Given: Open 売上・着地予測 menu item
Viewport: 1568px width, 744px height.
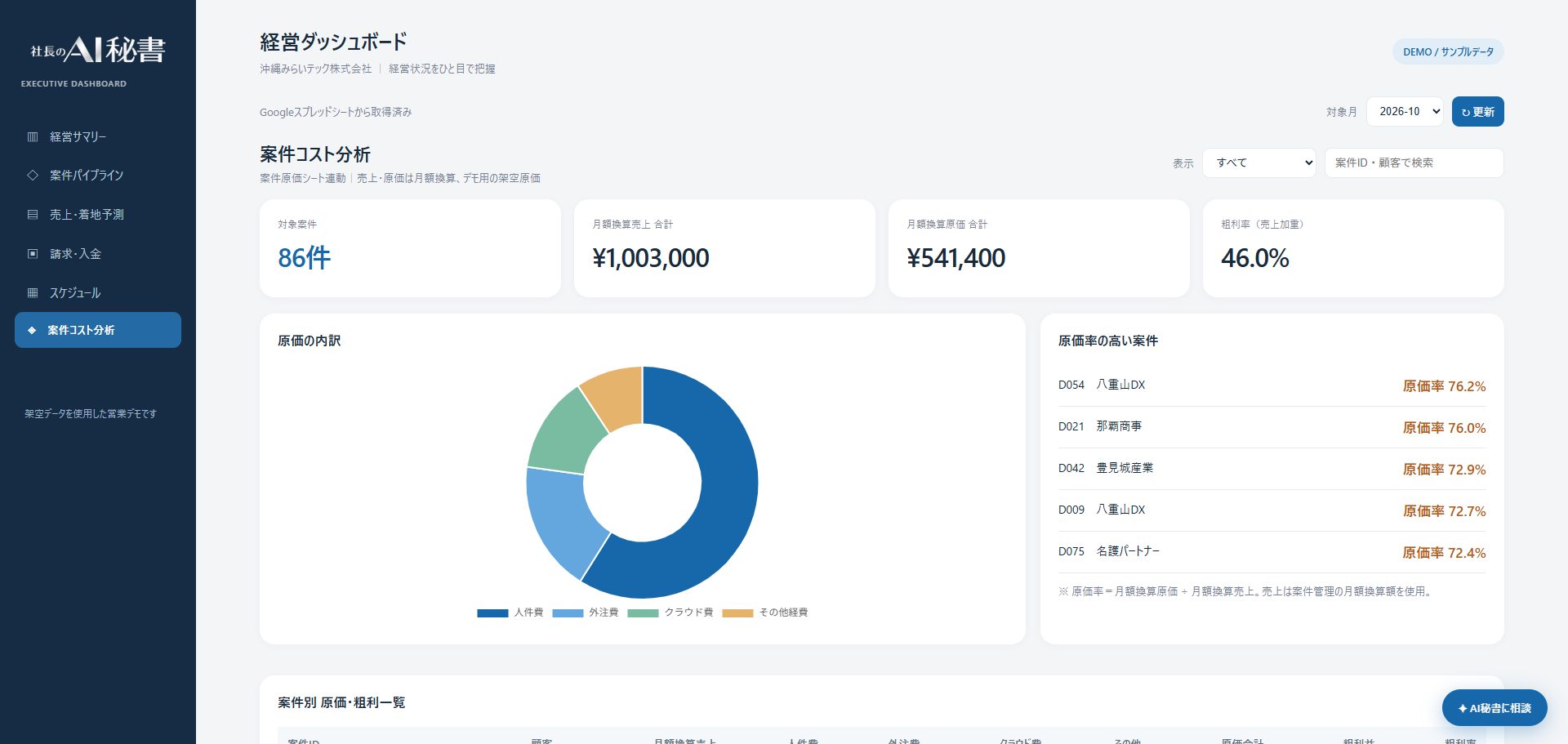Looking at the screenshot, I should [x=98, y=214].
